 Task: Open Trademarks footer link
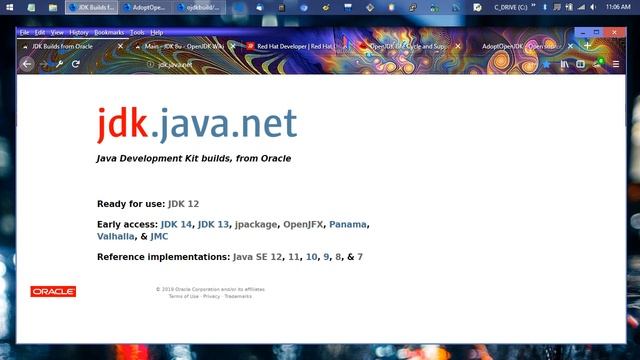point(238,296)
